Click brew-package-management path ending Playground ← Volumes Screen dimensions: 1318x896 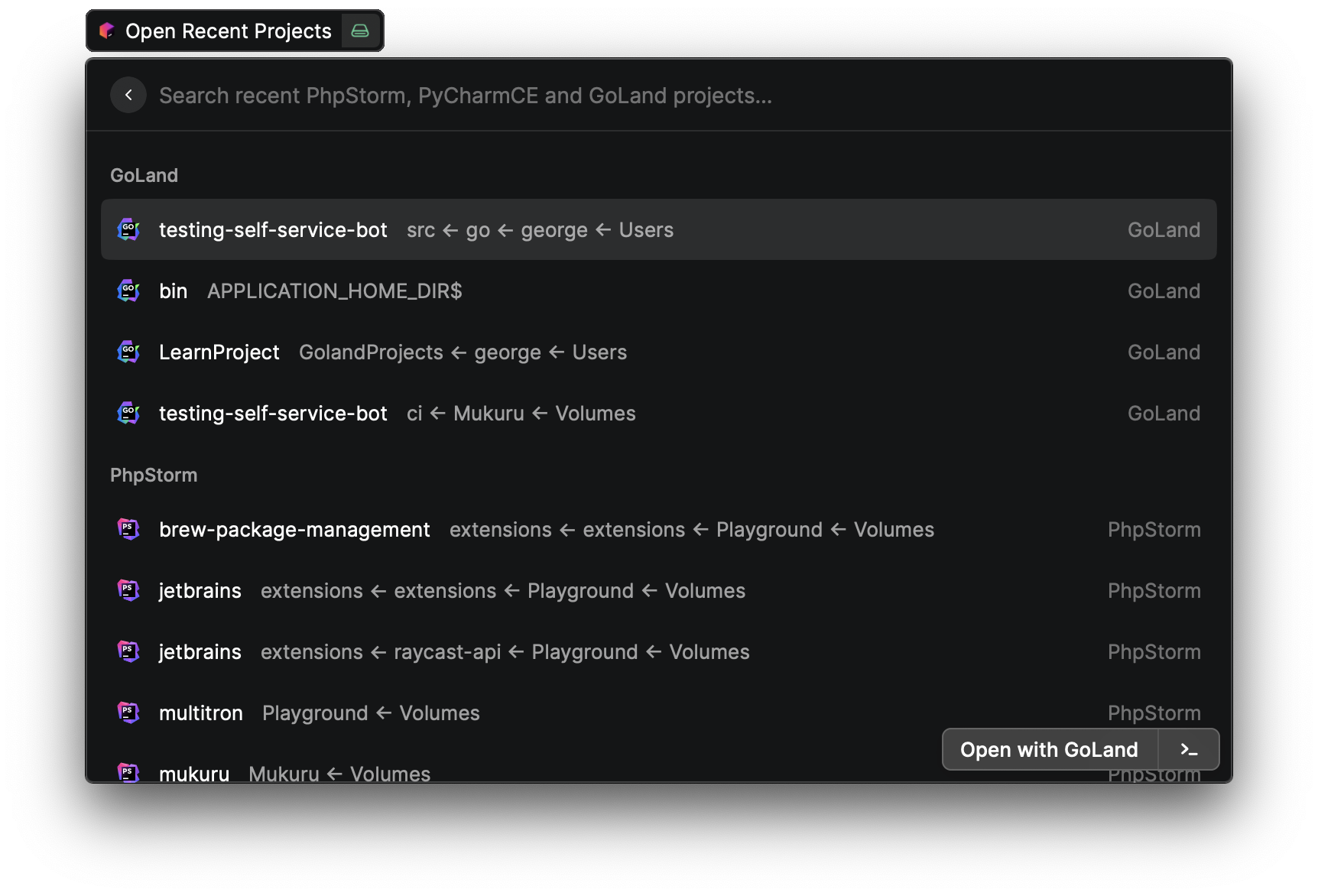pos(692,530)
